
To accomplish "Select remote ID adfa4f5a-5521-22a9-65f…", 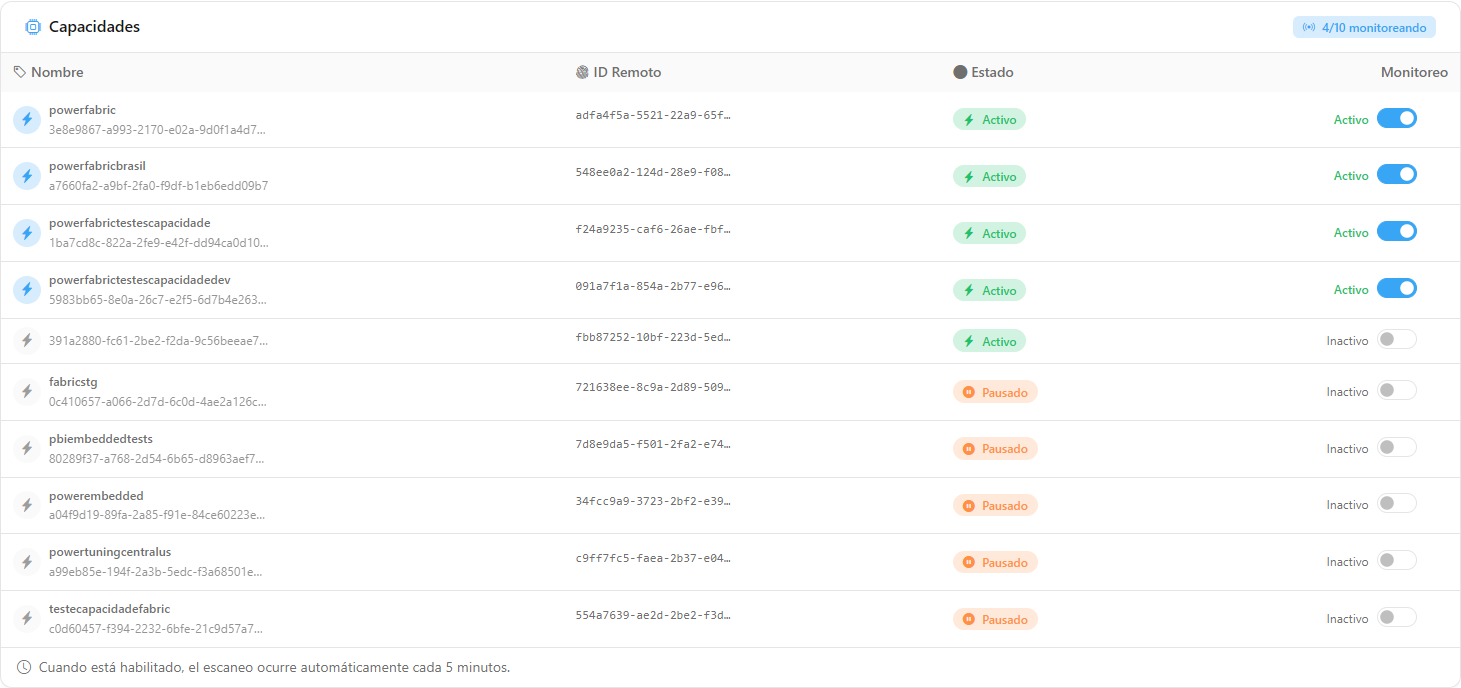I will 653,115.
